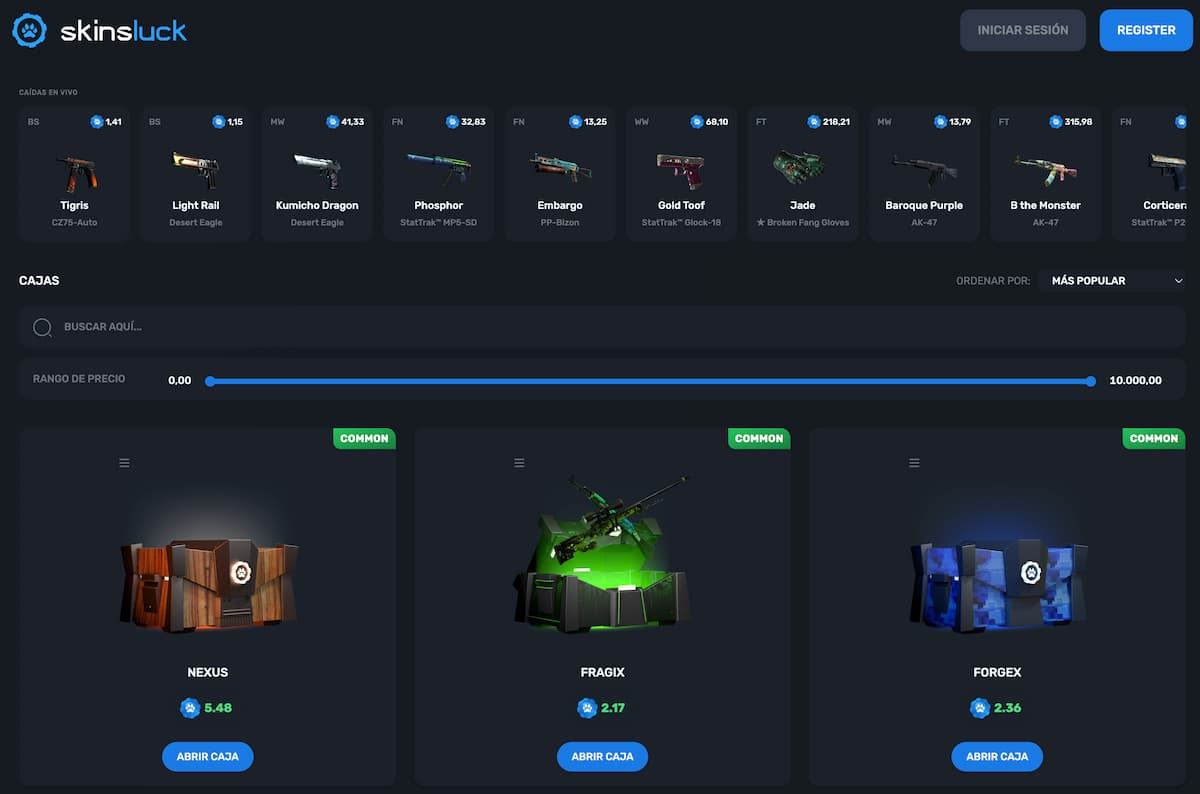Click the Common badge on FRAGIX case

click(759, 438)
